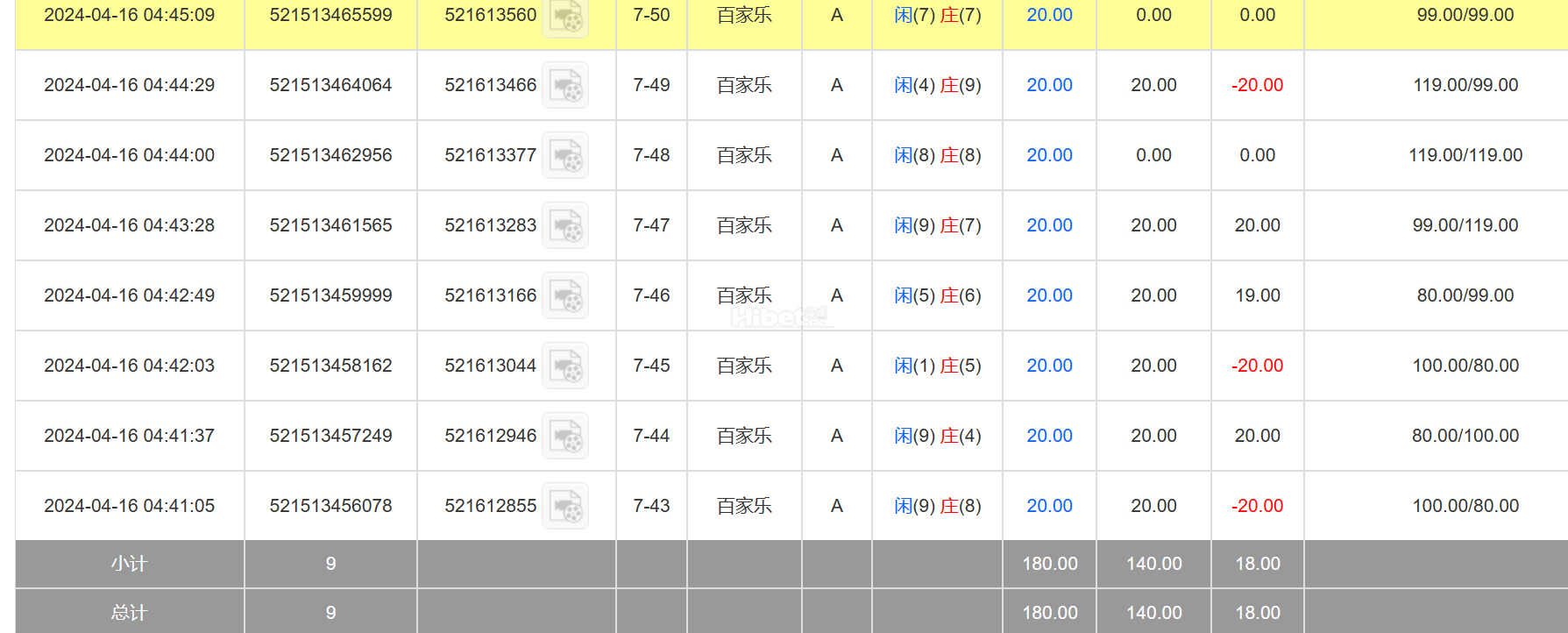Screen dimensions: 1568x633
Task: Open video replay icon for round 521613044
Action: (x=565, y=366)
